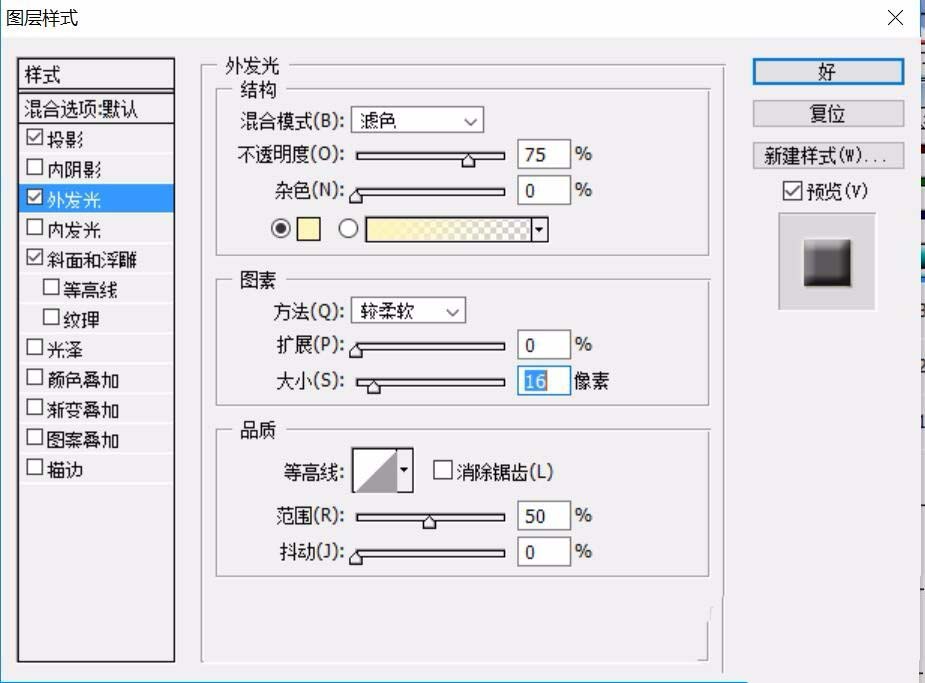Click the 复位 reset button
Image resolution: width=925 pixels, height=683 pixels.
tap(828, 114)
